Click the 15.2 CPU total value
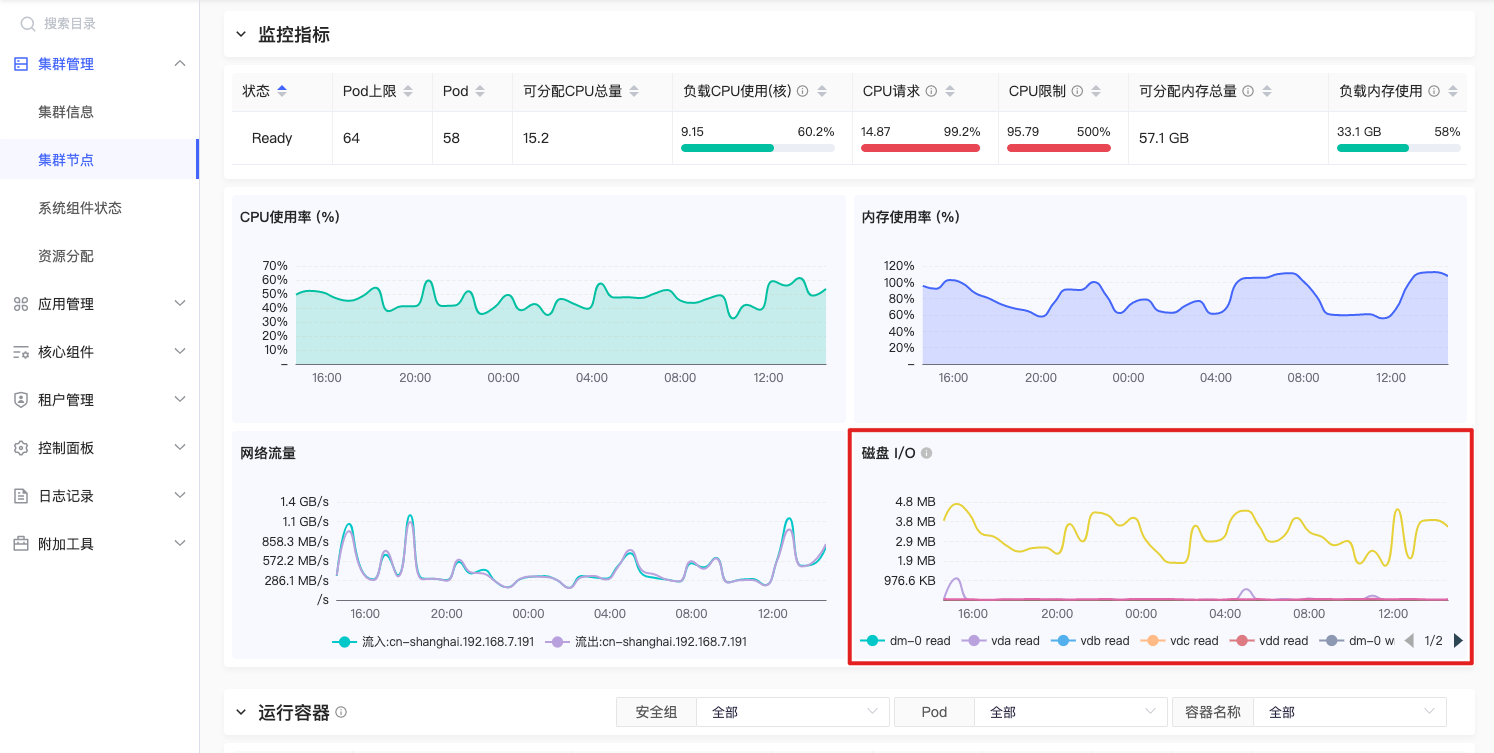The height and width of the screenshot is (753, 1494). (x=536, y=138)
